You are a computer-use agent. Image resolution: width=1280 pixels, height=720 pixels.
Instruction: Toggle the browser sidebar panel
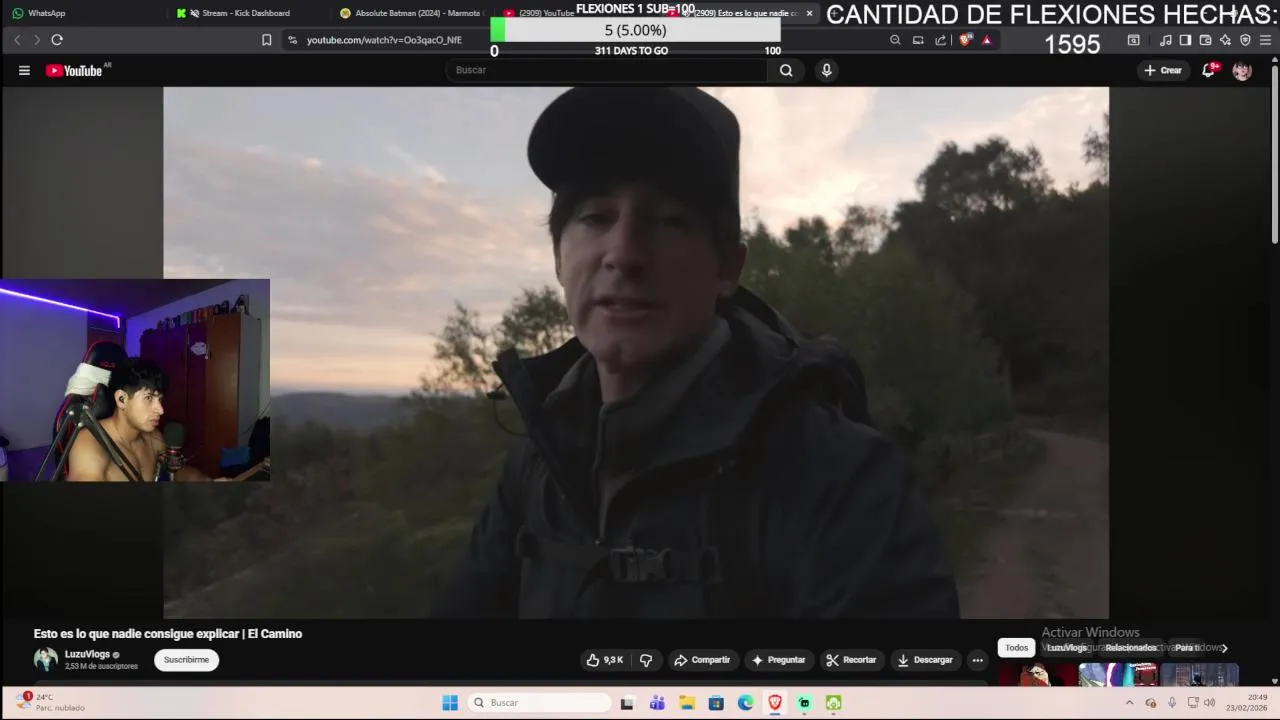coord(1185,40)
